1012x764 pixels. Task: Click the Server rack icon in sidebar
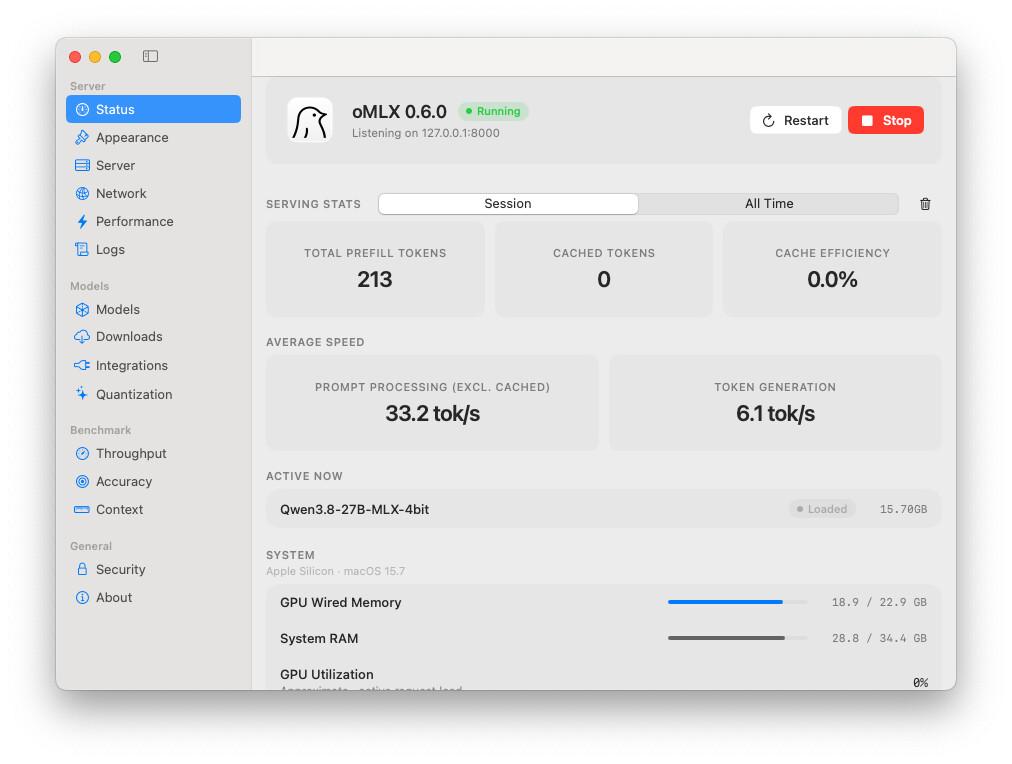(82, 165)
